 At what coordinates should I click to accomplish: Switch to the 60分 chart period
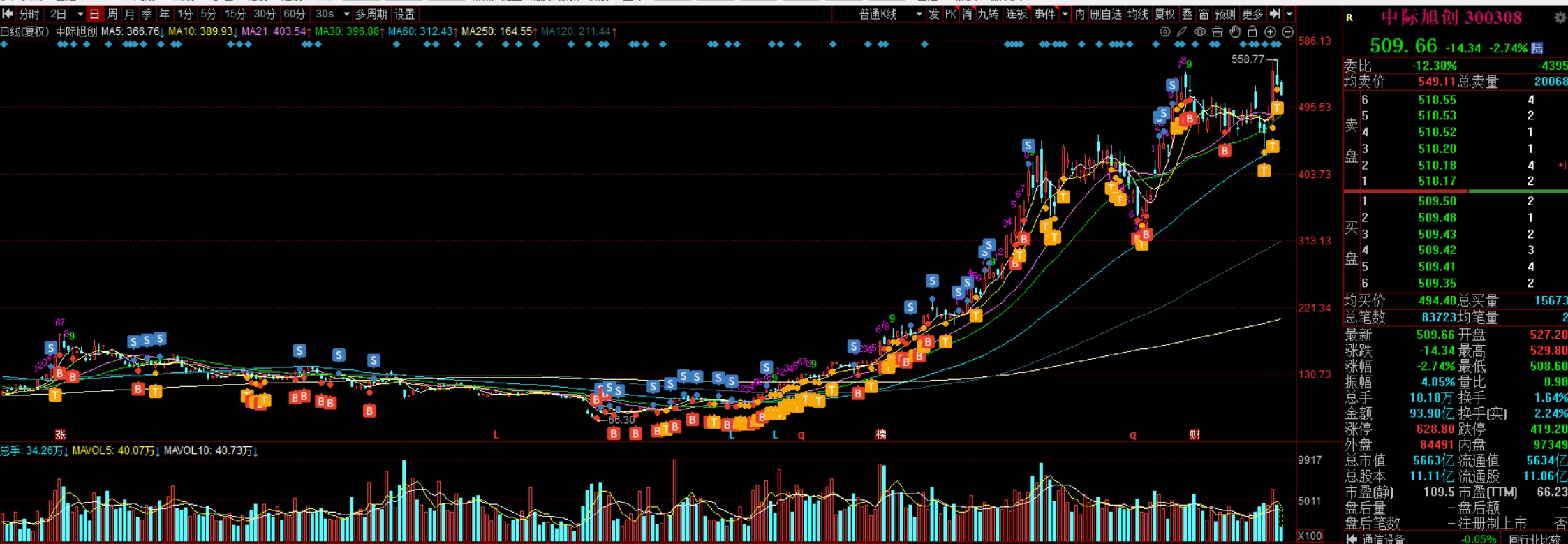(295, 14)
